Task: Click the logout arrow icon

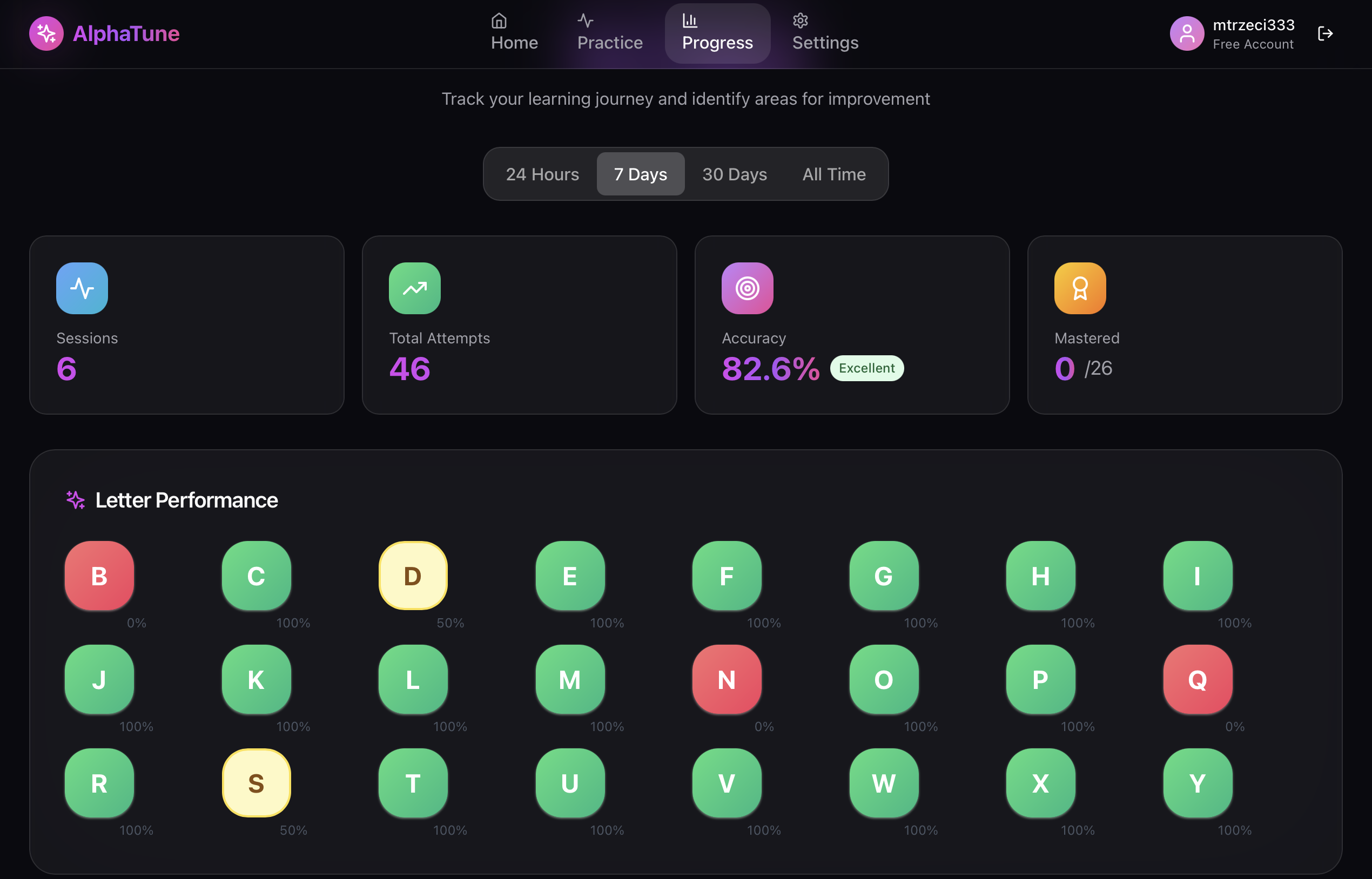Action: coord(1324,33)
